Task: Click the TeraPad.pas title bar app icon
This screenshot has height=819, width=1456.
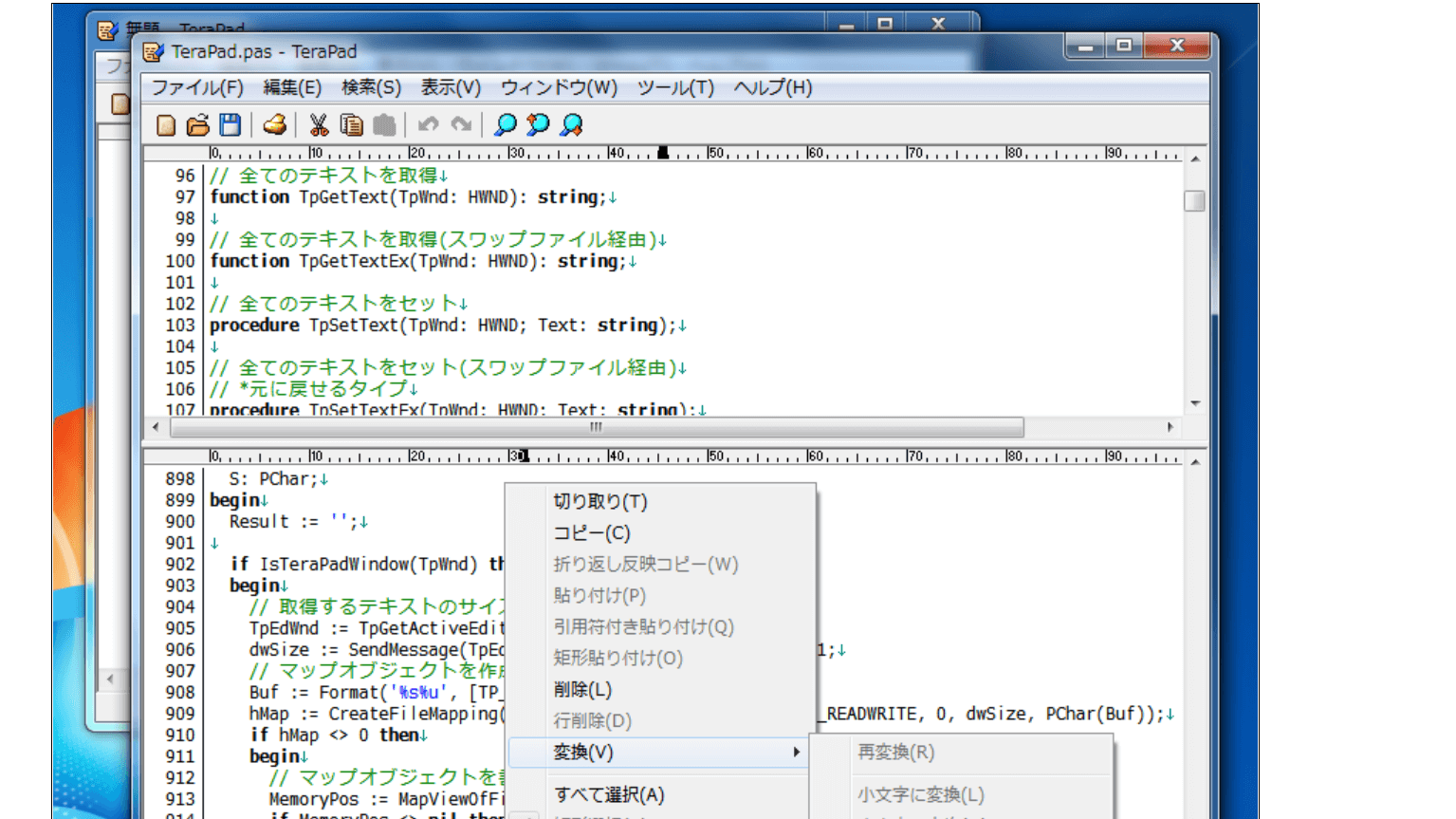Action: pyautogui.click(x=153, y=52)
